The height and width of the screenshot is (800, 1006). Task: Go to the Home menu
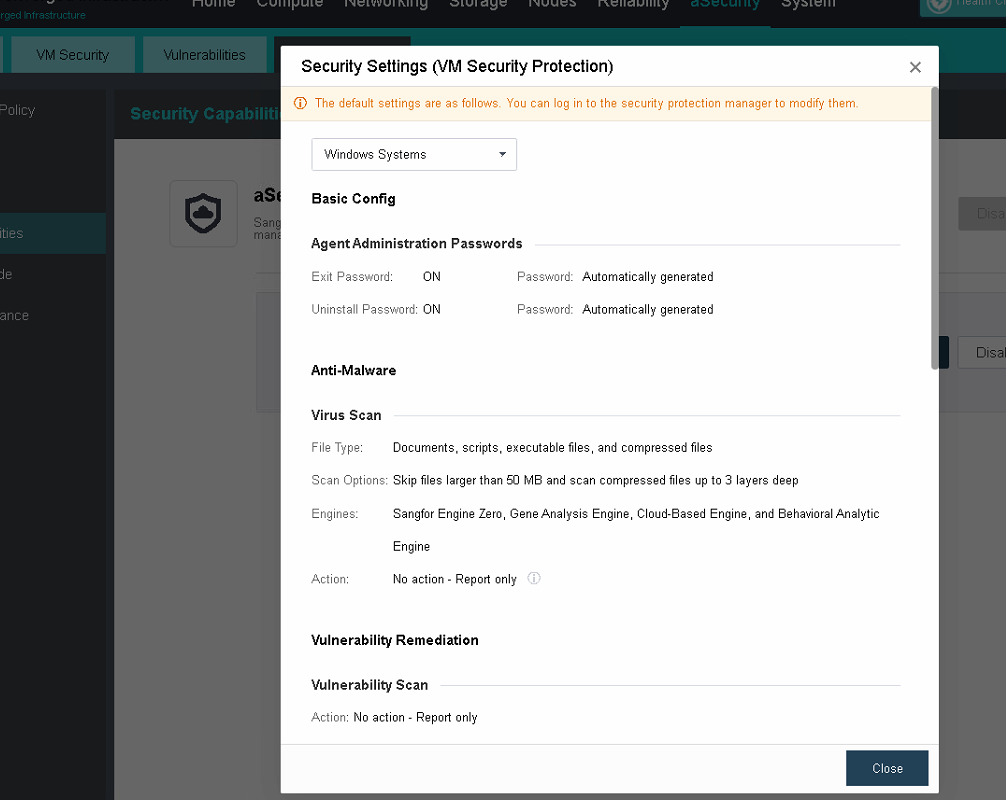(x=213, y=4)
